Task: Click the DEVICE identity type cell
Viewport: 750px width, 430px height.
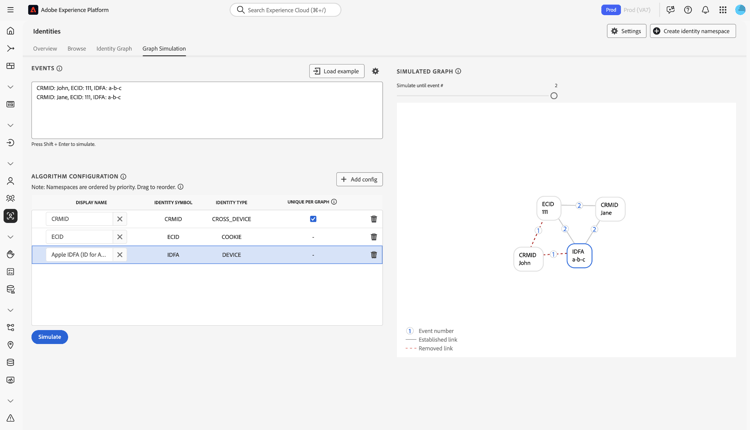Action: [x=232, y=255]
